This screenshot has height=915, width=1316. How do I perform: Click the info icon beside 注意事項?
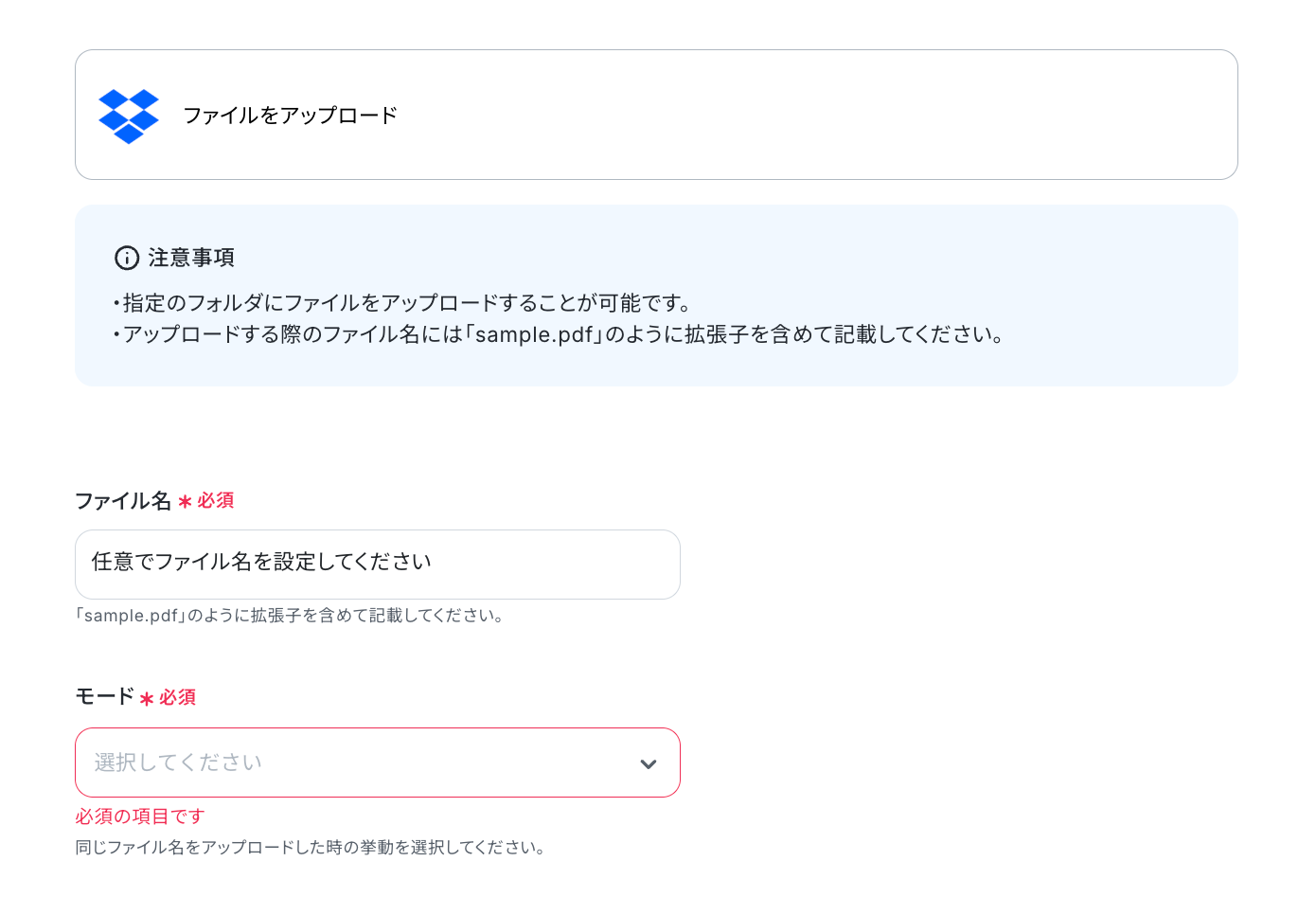click(127, 258)
